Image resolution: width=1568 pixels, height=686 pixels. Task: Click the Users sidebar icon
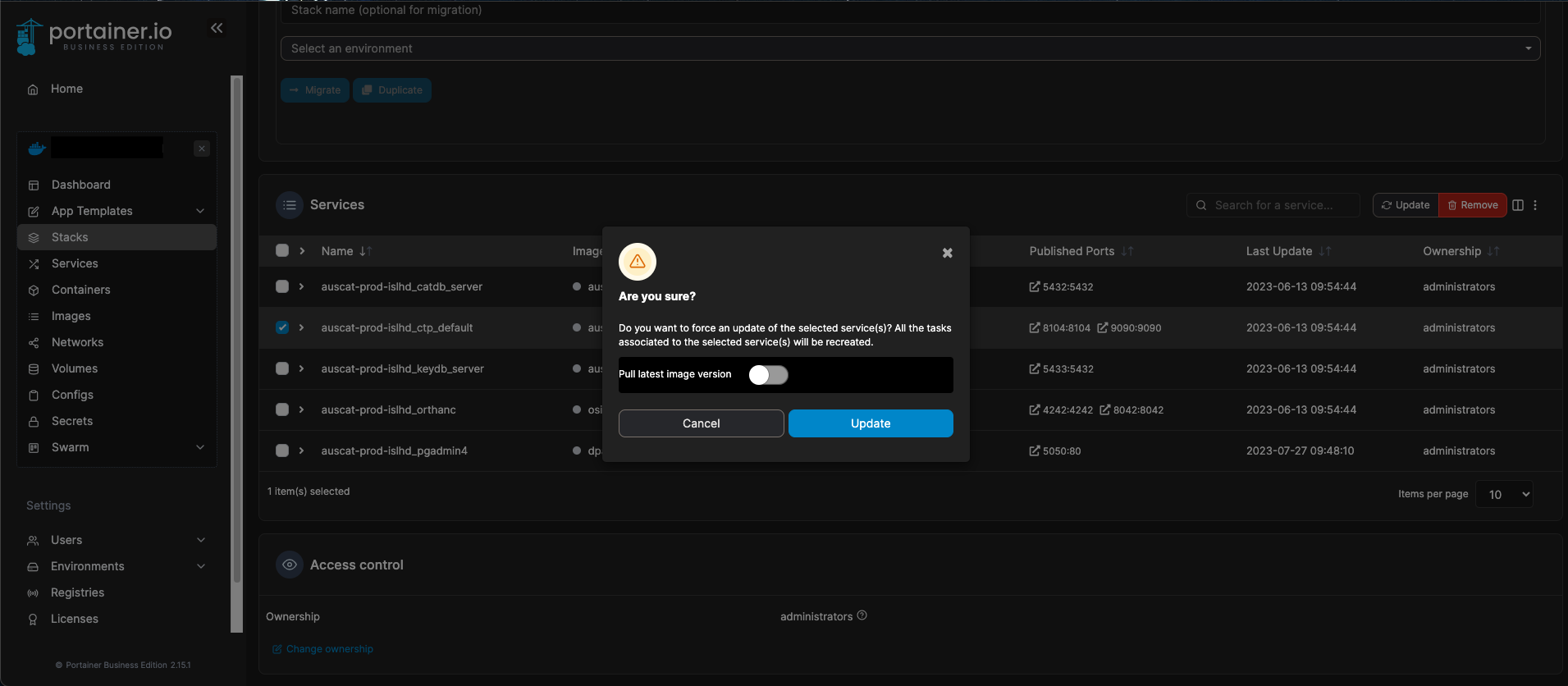coord(33,541)
